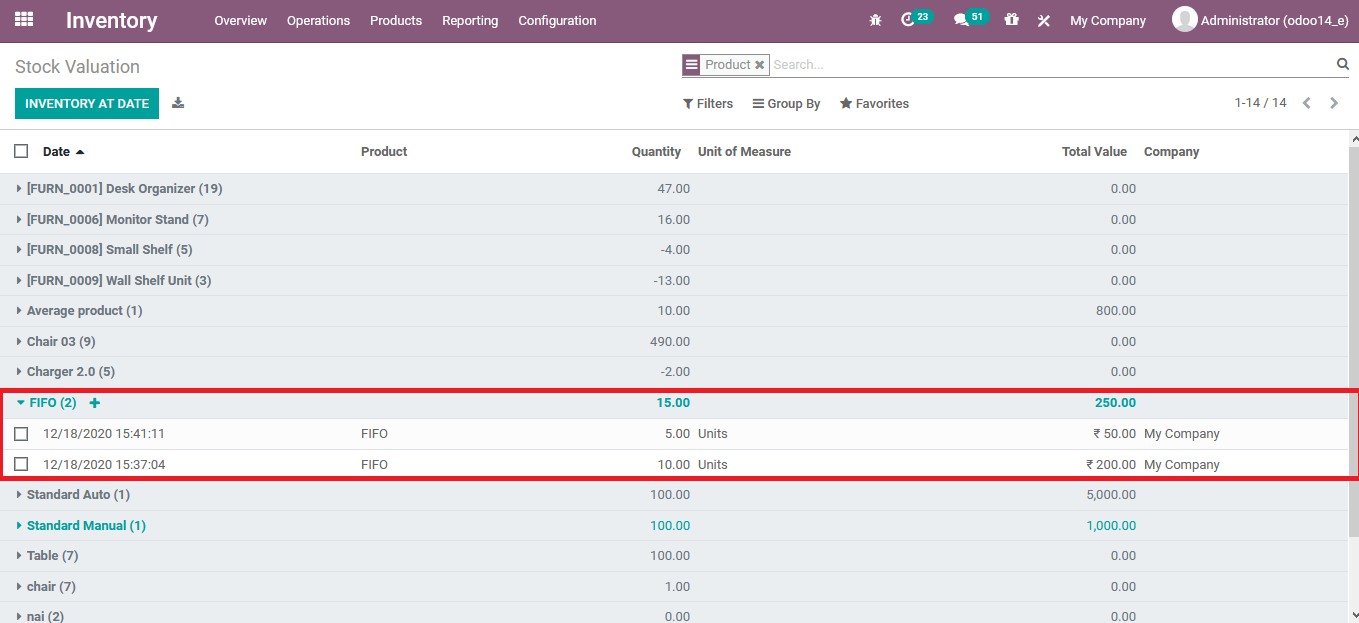Open activities clock icon with badge 23
This screenshot has width=1359, height=623.
(908, 20)
